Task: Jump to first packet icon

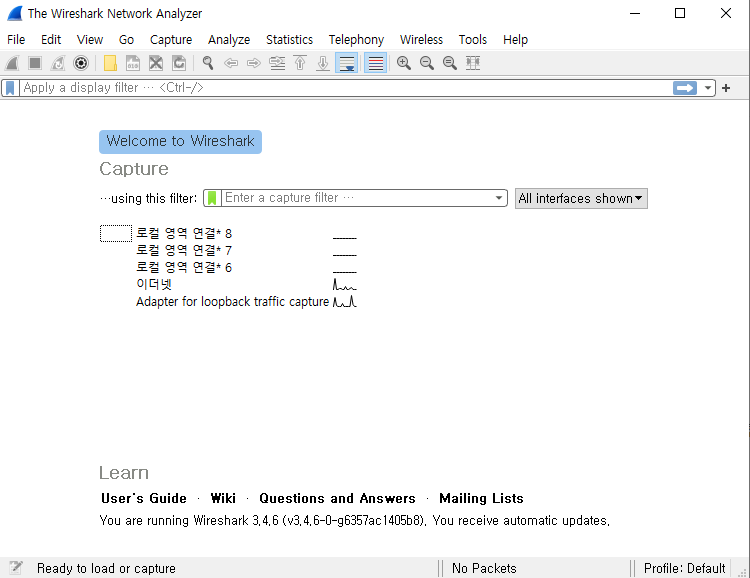Action: 300,63
